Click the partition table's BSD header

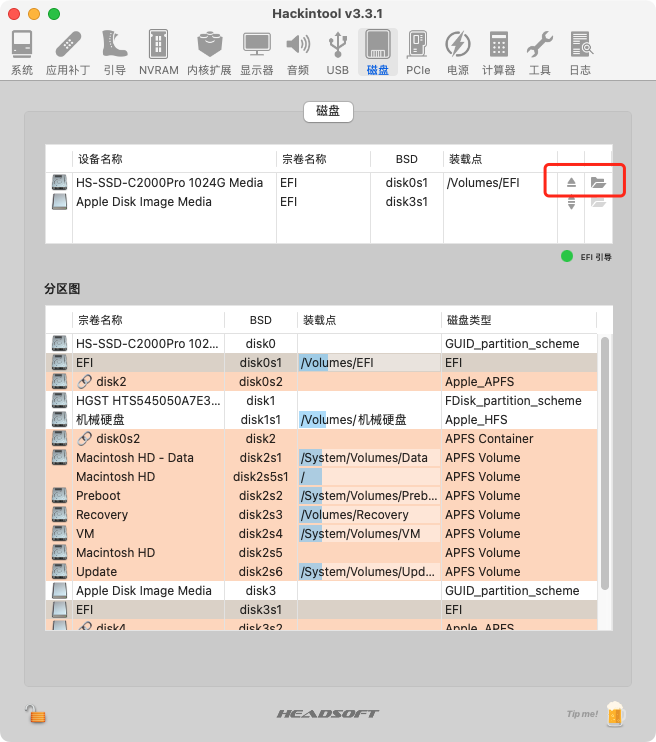(x=261, y=320)
